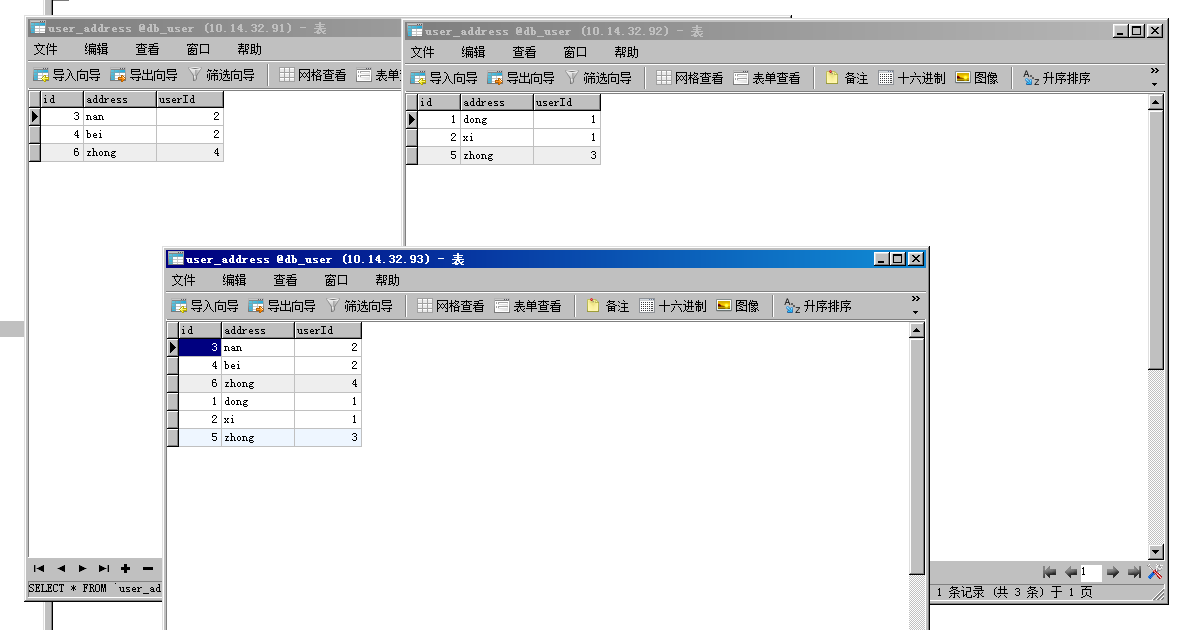Select the 'zhong' cell in the 10.14.32.91 window

pyautogui.click(x=120, y=152)
